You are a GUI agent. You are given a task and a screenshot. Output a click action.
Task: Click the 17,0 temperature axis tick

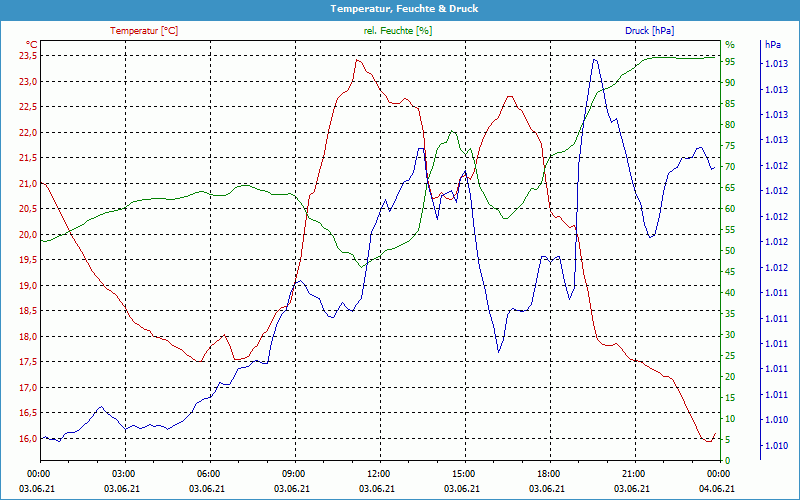click(x=28, y=388)
